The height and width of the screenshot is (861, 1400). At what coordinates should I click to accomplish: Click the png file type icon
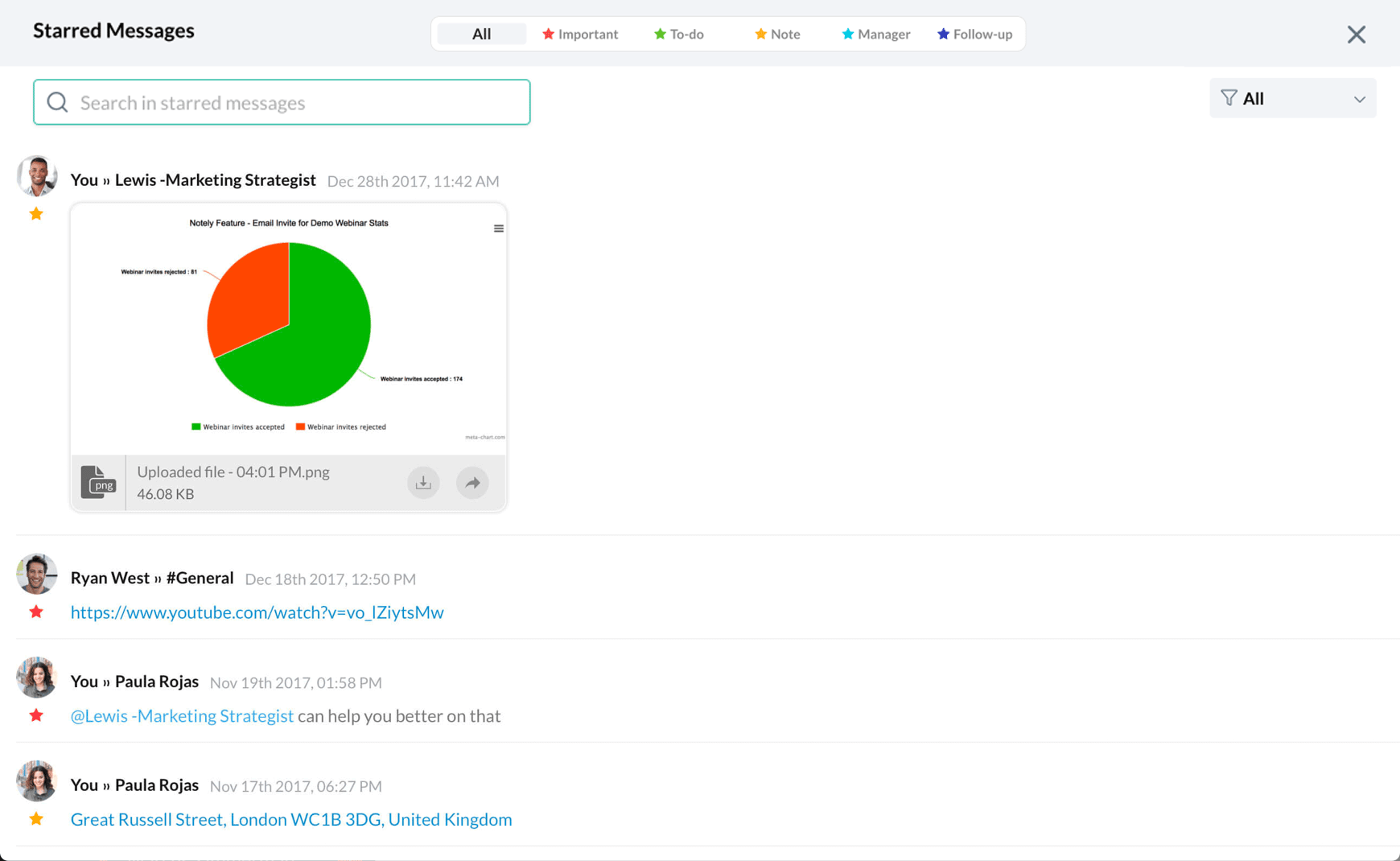[98, 482]
